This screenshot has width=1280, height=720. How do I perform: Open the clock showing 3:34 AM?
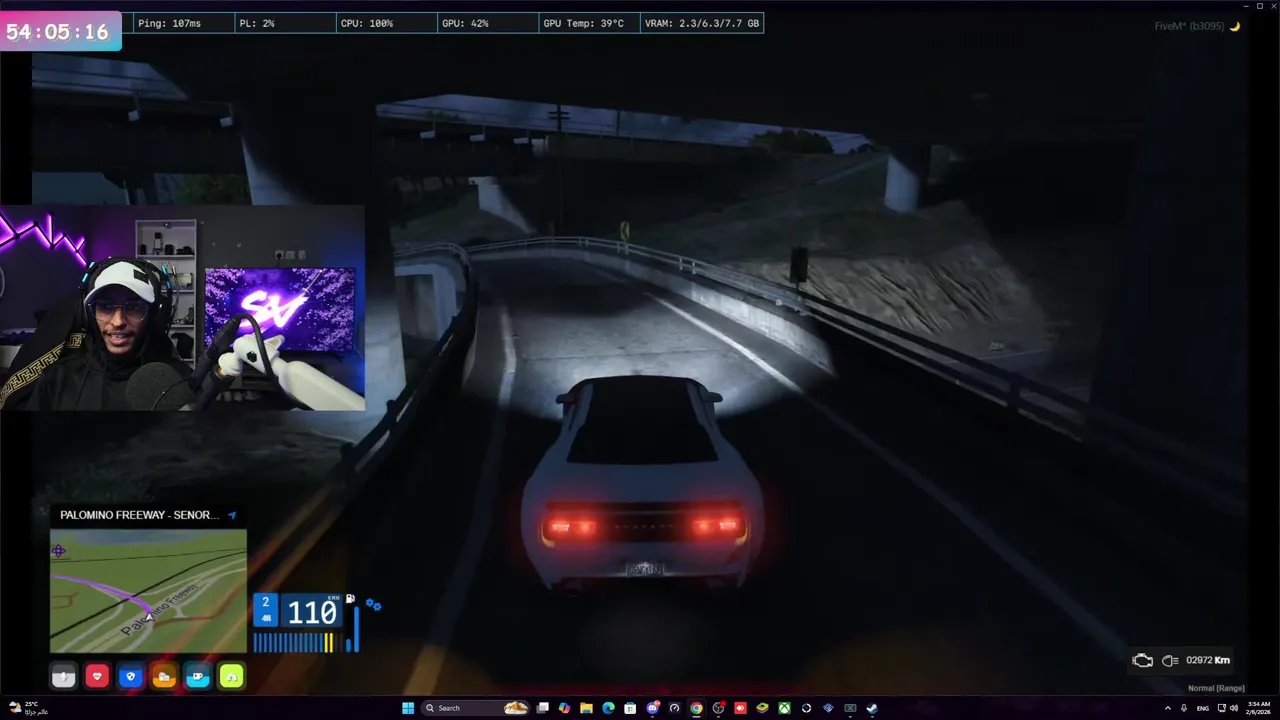pos(1258,708)
